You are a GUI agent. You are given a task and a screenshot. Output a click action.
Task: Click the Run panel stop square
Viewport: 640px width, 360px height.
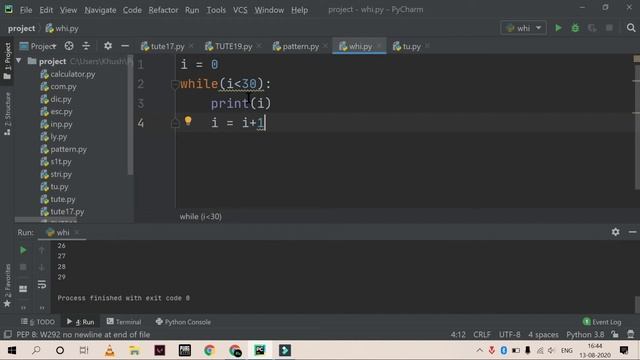click(x=23, y=267)
